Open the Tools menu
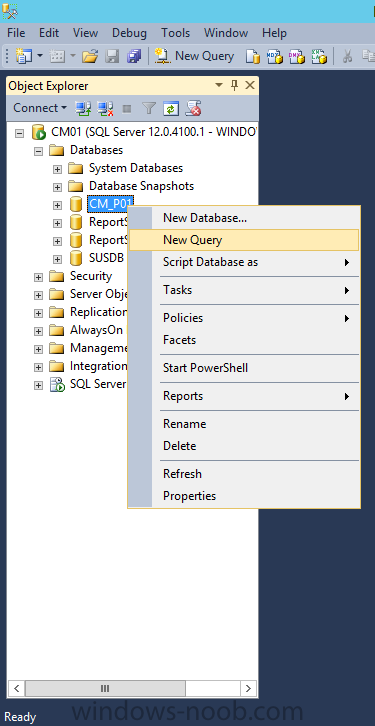This screenshot has height=726, width=375. click(x=175, y=33)
